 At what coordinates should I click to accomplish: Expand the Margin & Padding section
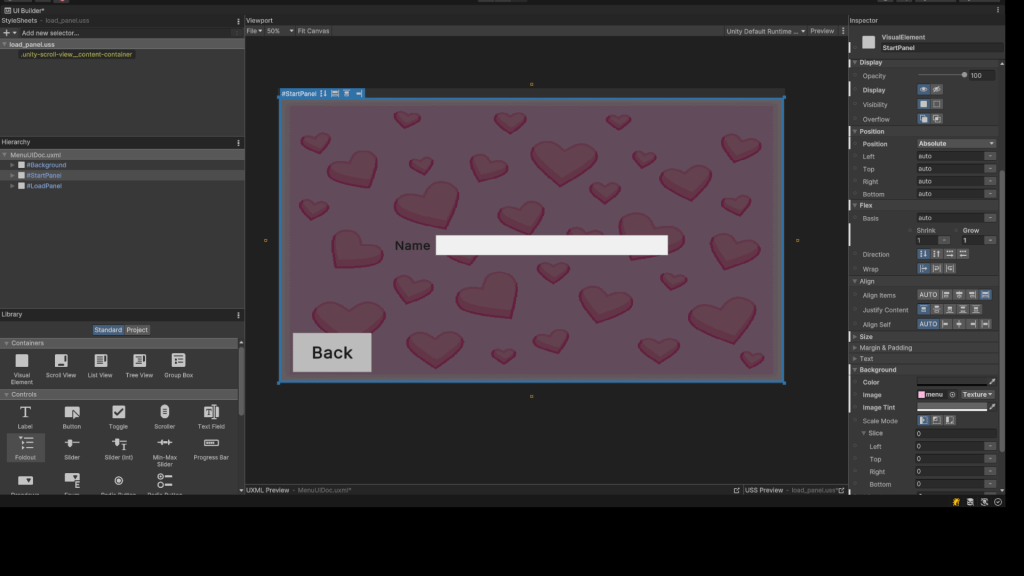[x=884, y=348]
